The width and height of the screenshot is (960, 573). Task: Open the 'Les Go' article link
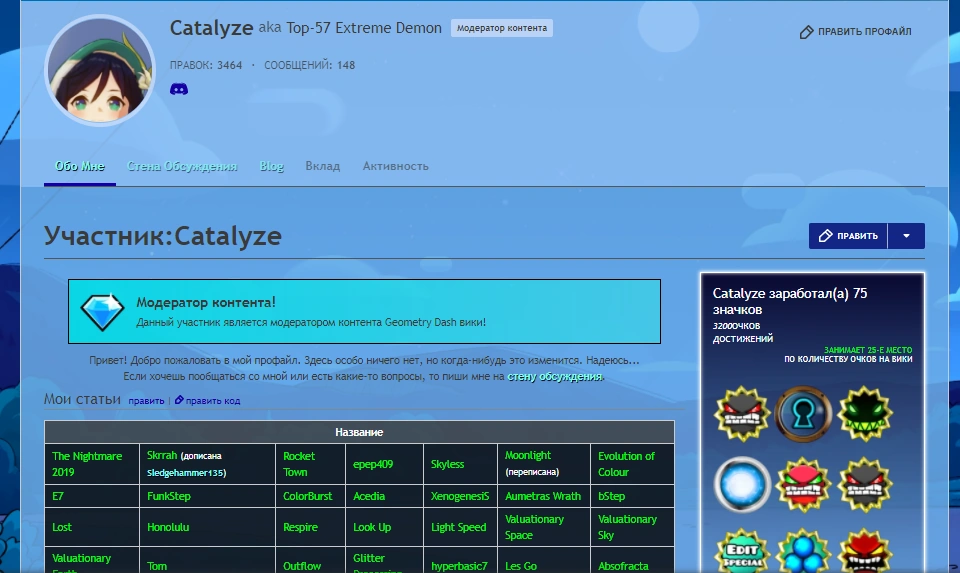point(520,566)
